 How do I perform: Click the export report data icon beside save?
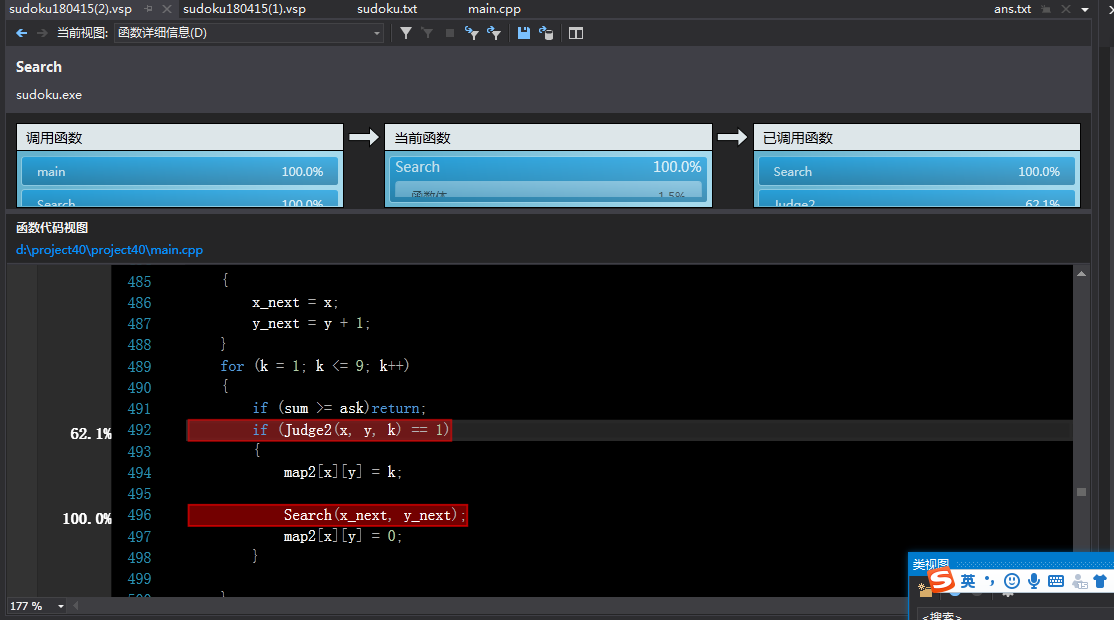point(546,33)
